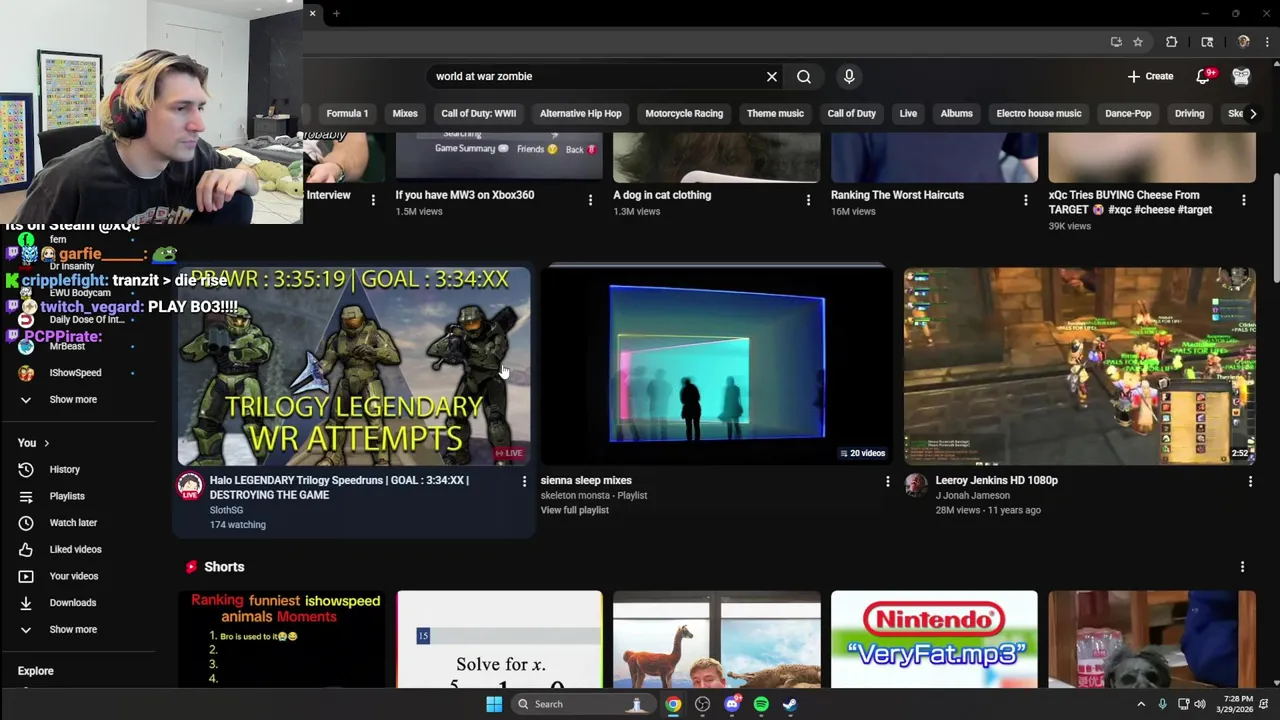The width and height of the screenshot is (1280, 720).
Task: Select the Electro house music chip
Action: click(1039, 114)
